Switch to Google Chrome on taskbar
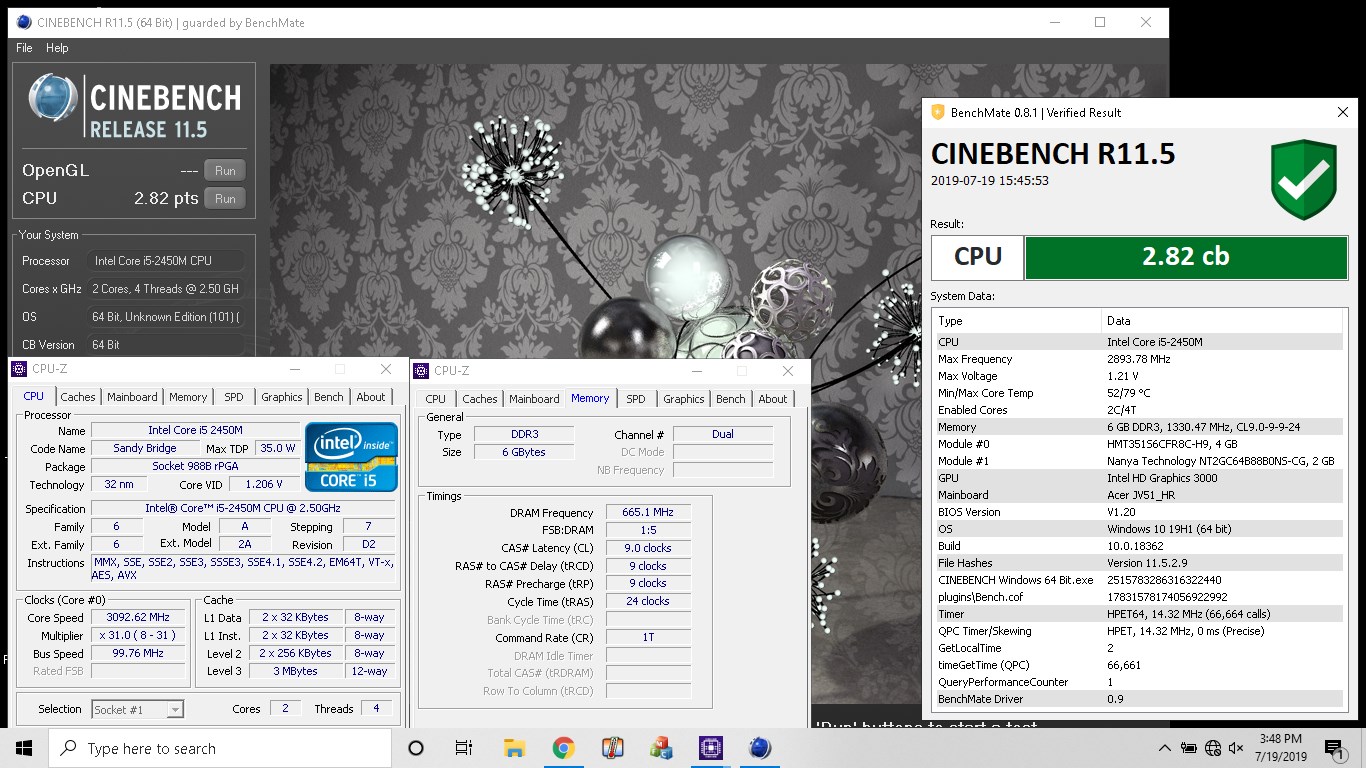 (x=563, y=748)
